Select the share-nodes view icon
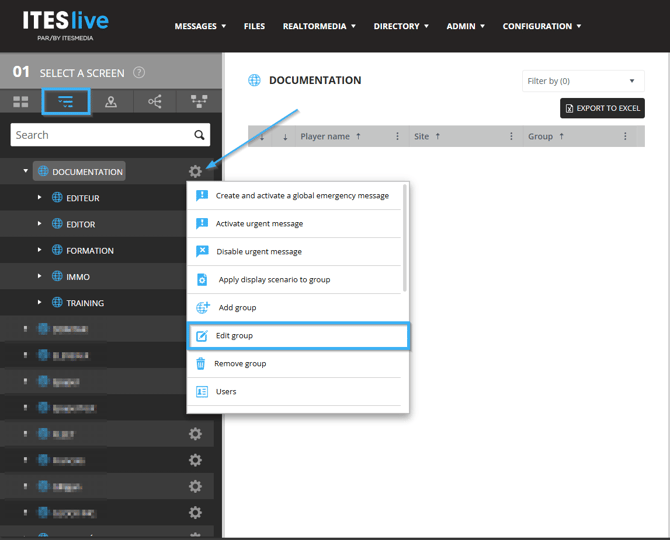Image resolution: width=670 pixels, height=540 pixels. pyautogui.click(x=155, y=101)
